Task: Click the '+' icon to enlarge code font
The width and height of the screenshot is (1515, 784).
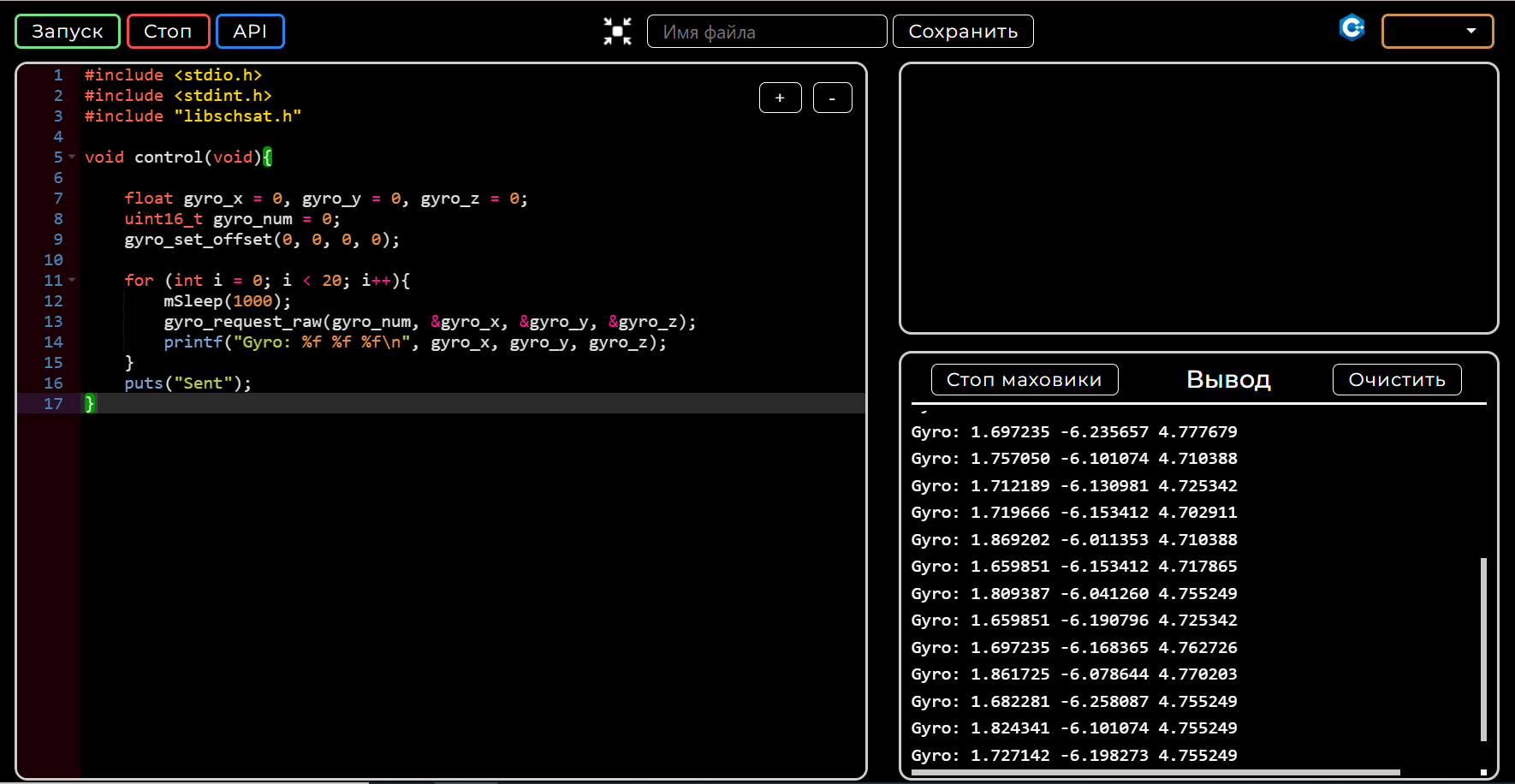Action: (x=779, y=98)
